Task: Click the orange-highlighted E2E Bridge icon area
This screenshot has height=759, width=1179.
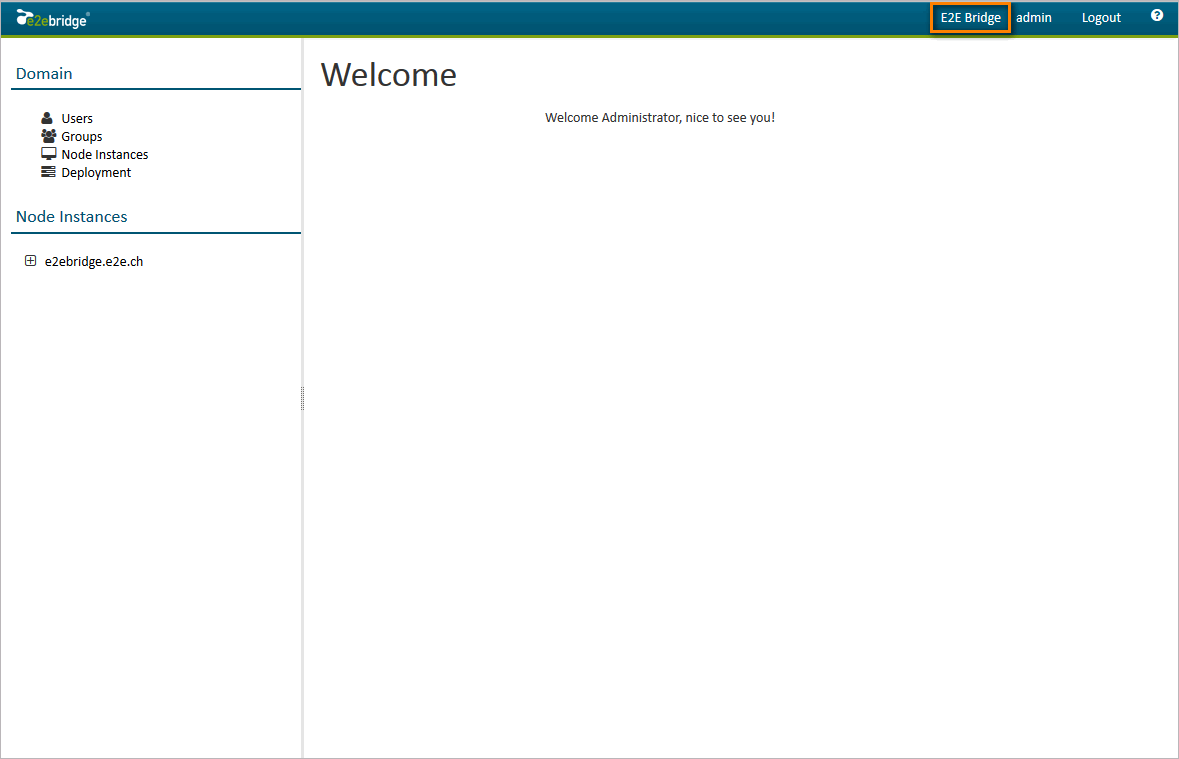Action: [x=969, y=17]
